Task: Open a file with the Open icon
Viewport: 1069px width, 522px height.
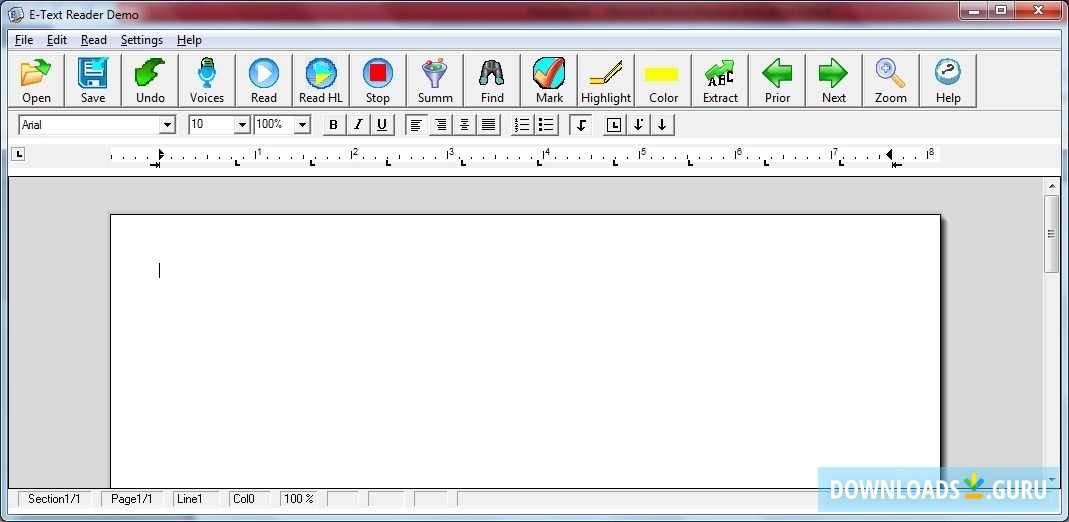Action: 36,80
